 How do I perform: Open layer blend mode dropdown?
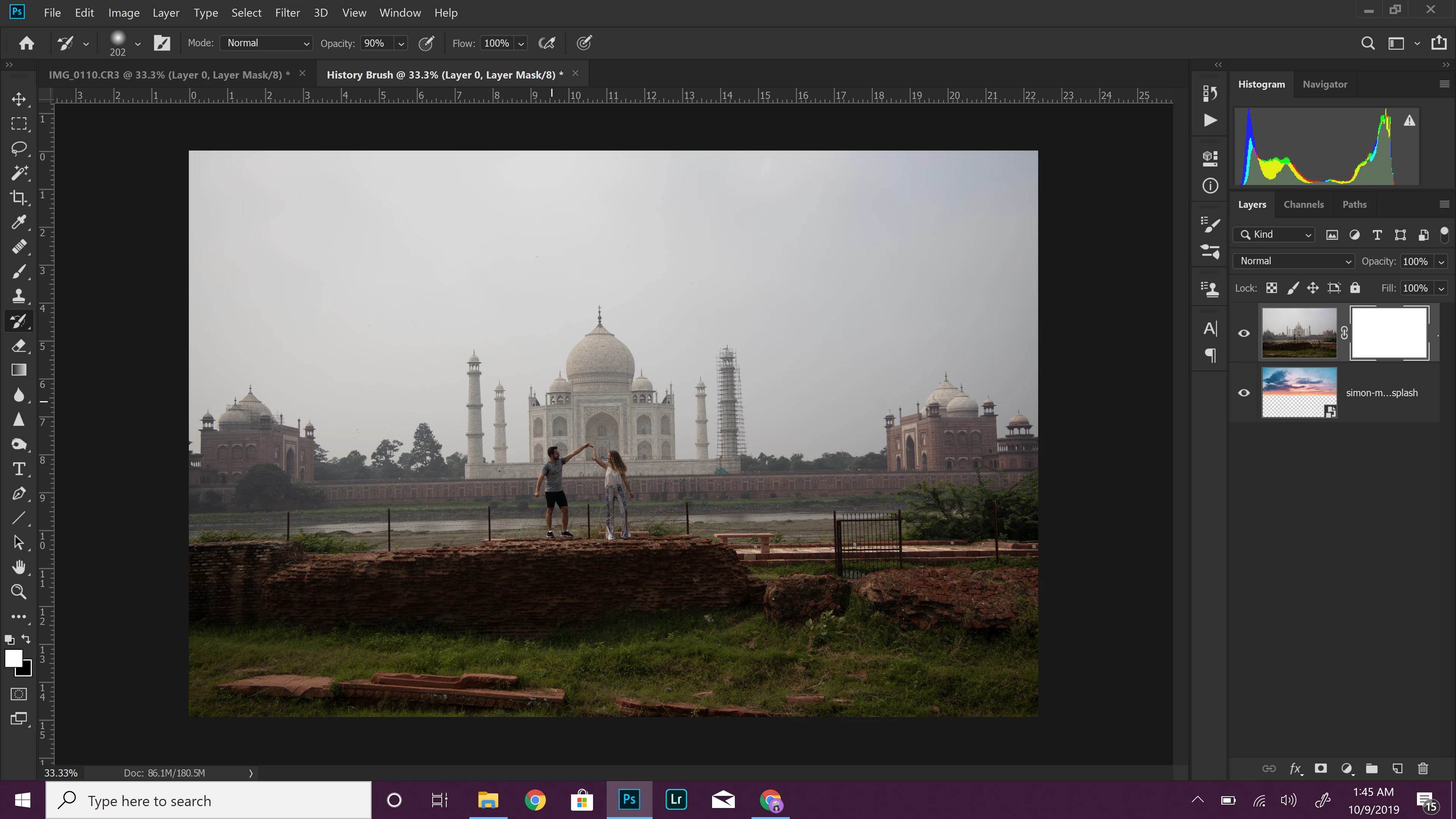(1293, 261)
